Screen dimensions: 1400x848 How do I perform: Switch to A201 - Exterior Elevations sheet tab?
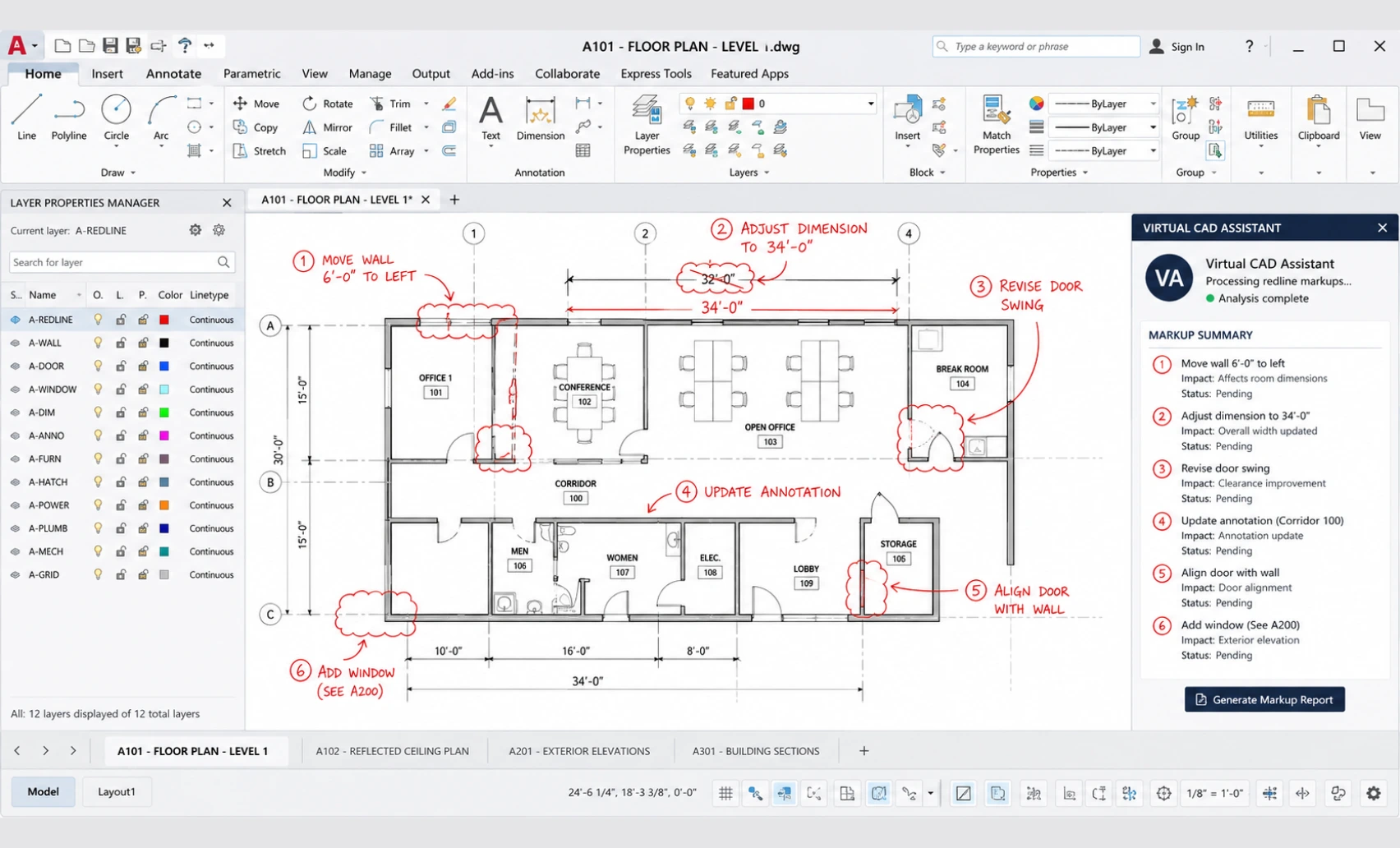click(x=579, y=751)
